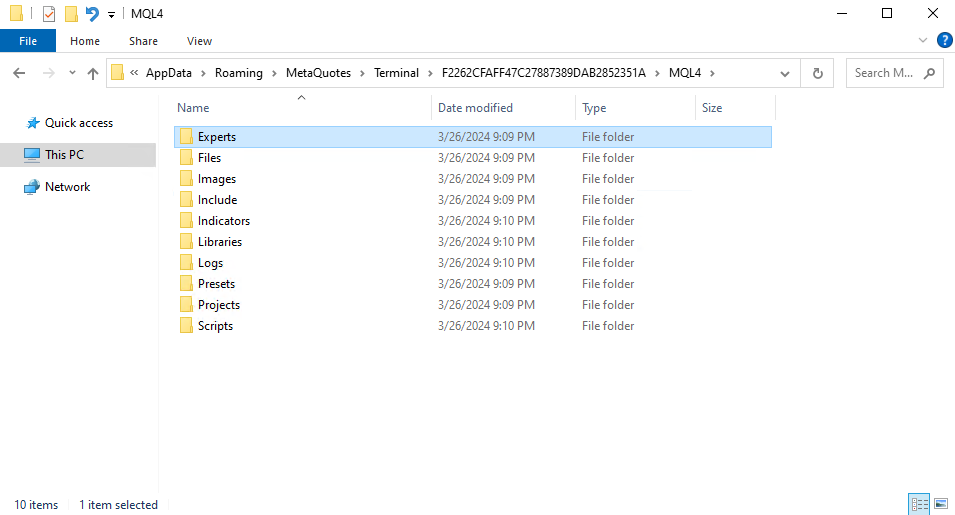
Task: Click the Scripts folder name
Action: point(215,326)
